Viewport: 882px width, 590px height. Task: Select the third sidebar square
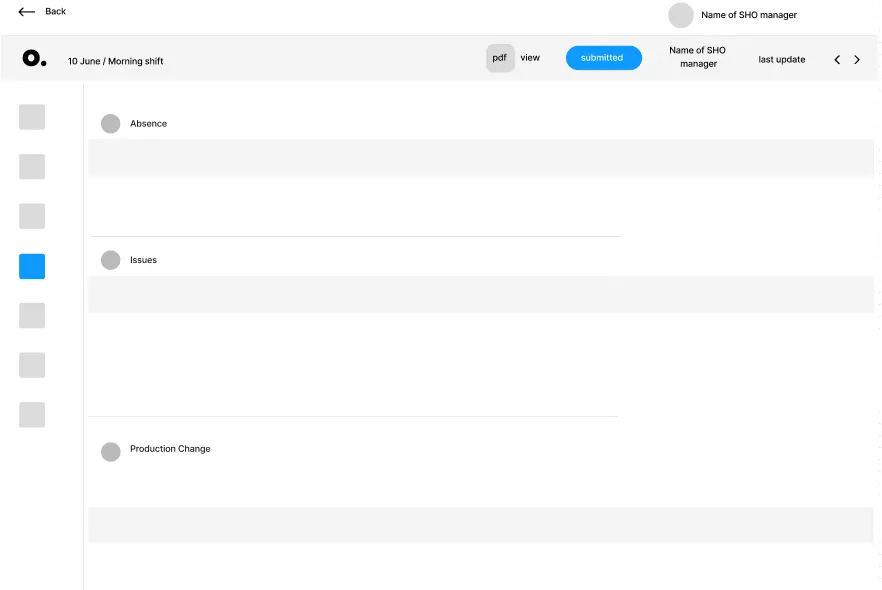click(x=32, y=216)
